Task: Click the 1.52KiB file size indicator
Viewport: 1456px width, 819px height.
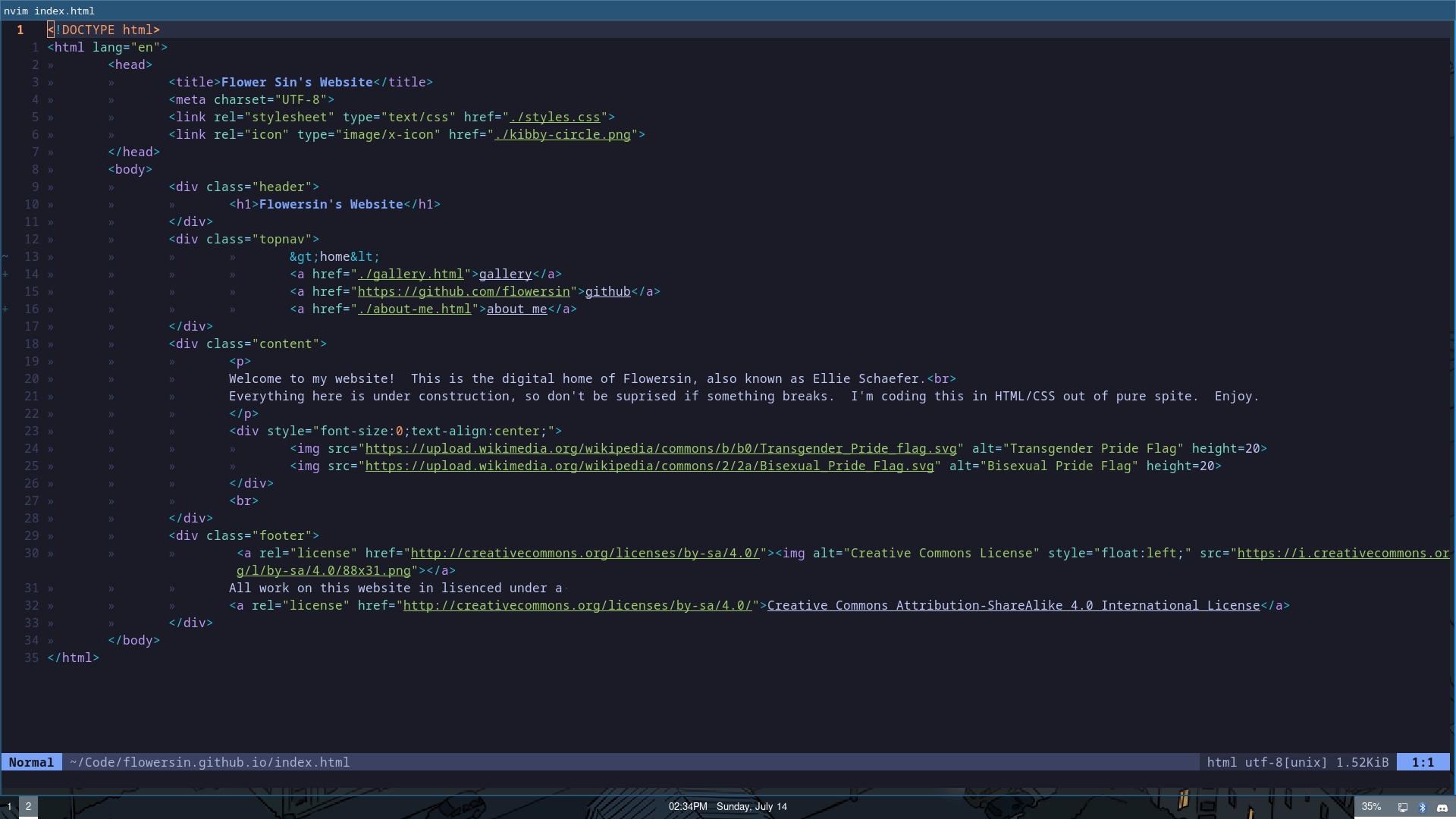Action: [x=1362, y=762]
